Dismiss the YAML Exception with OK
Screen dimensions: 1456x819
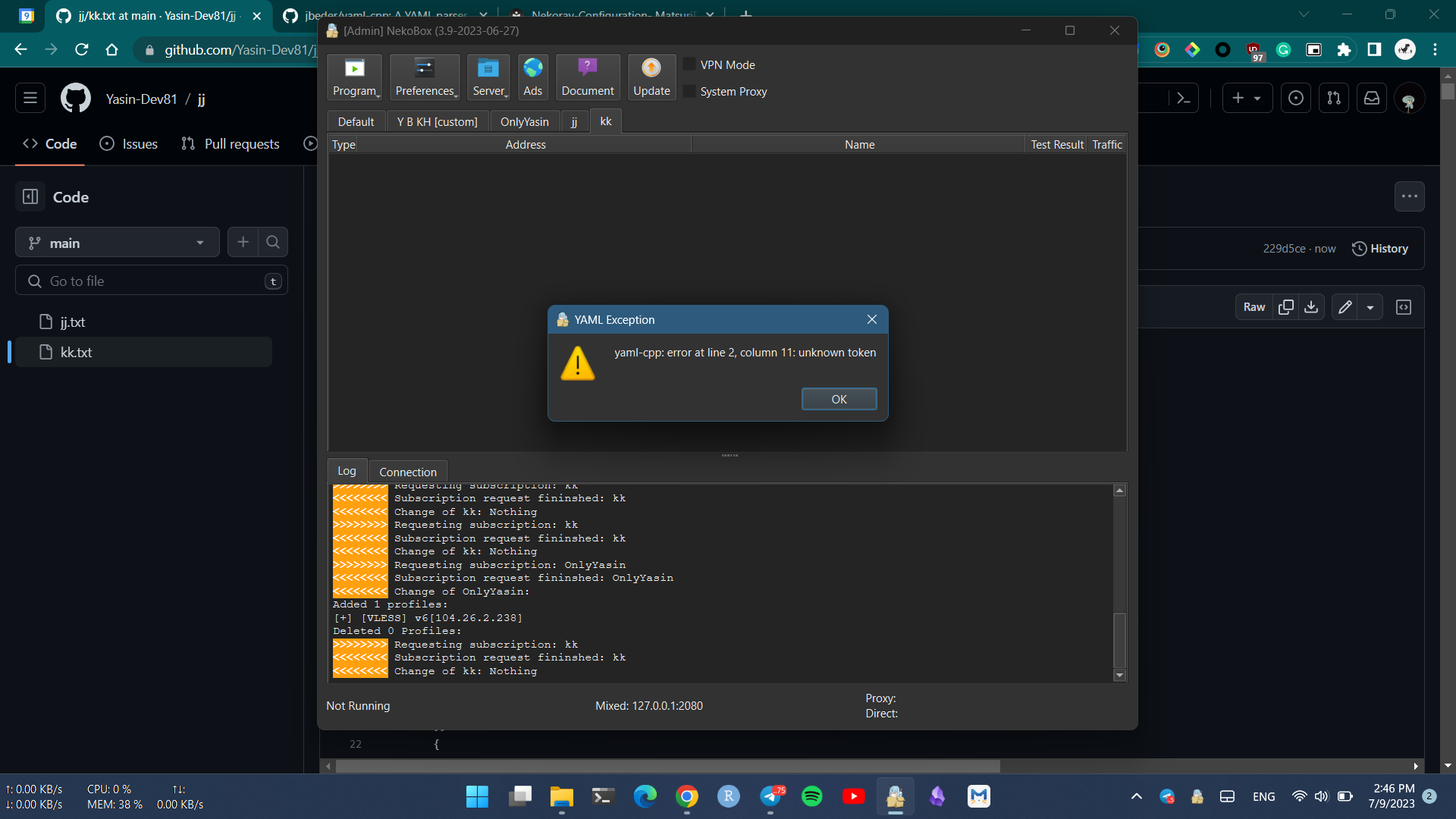pos(839,399)
